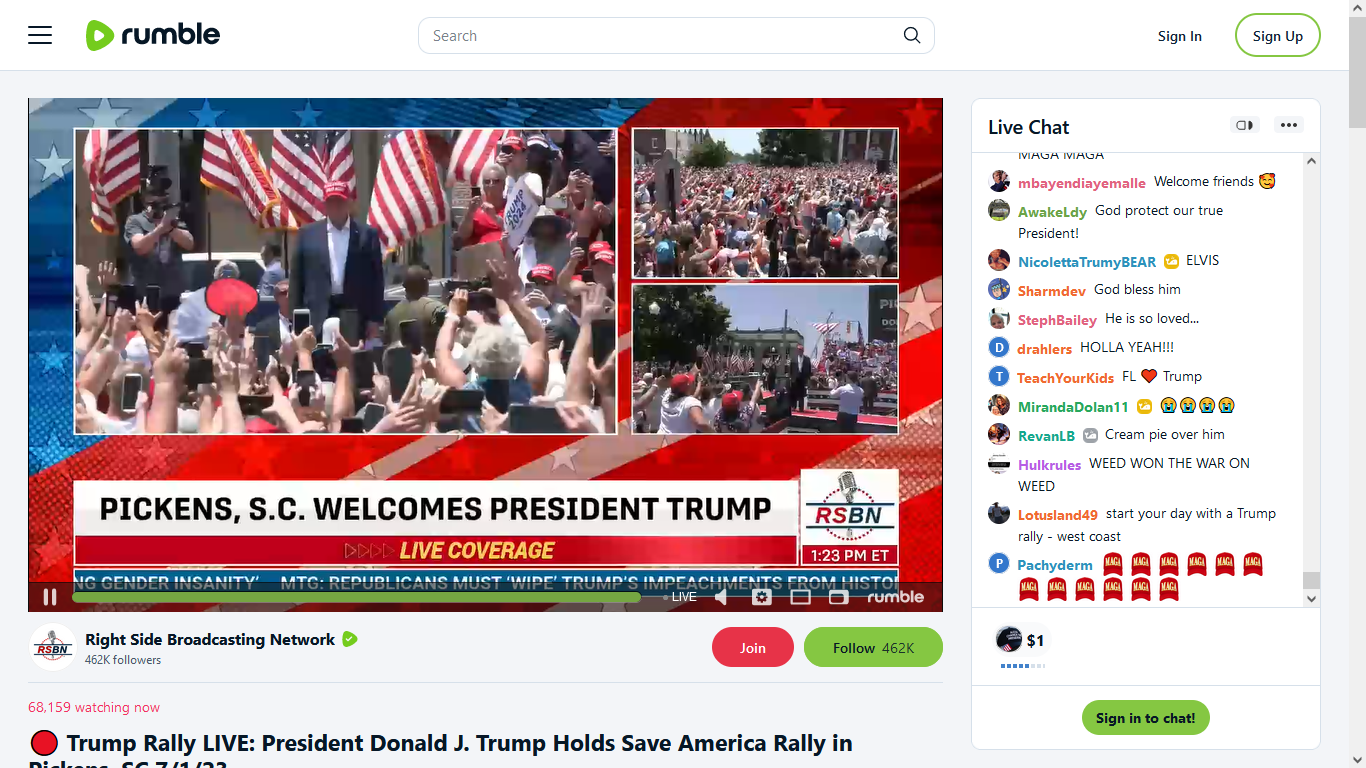The width and height of the screenshot is (1366, 768).
Task: Click the gray badge next to RevanLB
Action: (1090, 435)
